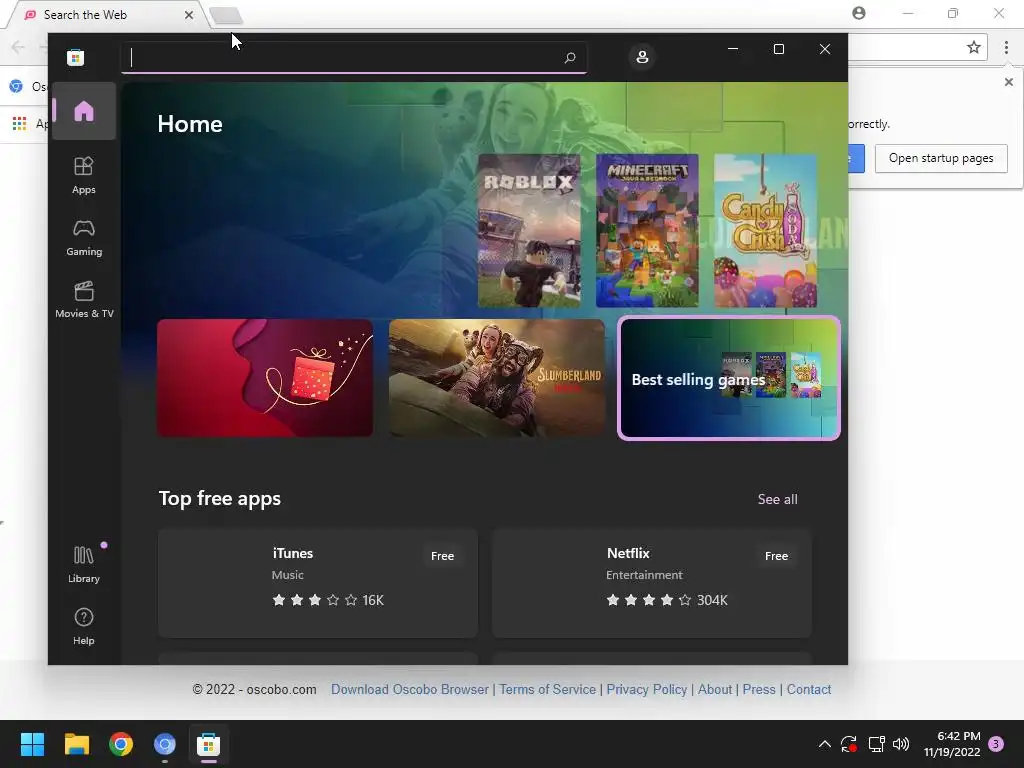Viewport: 1024px width, 768px height.
Task: Open the Contact footer link
Action: 808,690
